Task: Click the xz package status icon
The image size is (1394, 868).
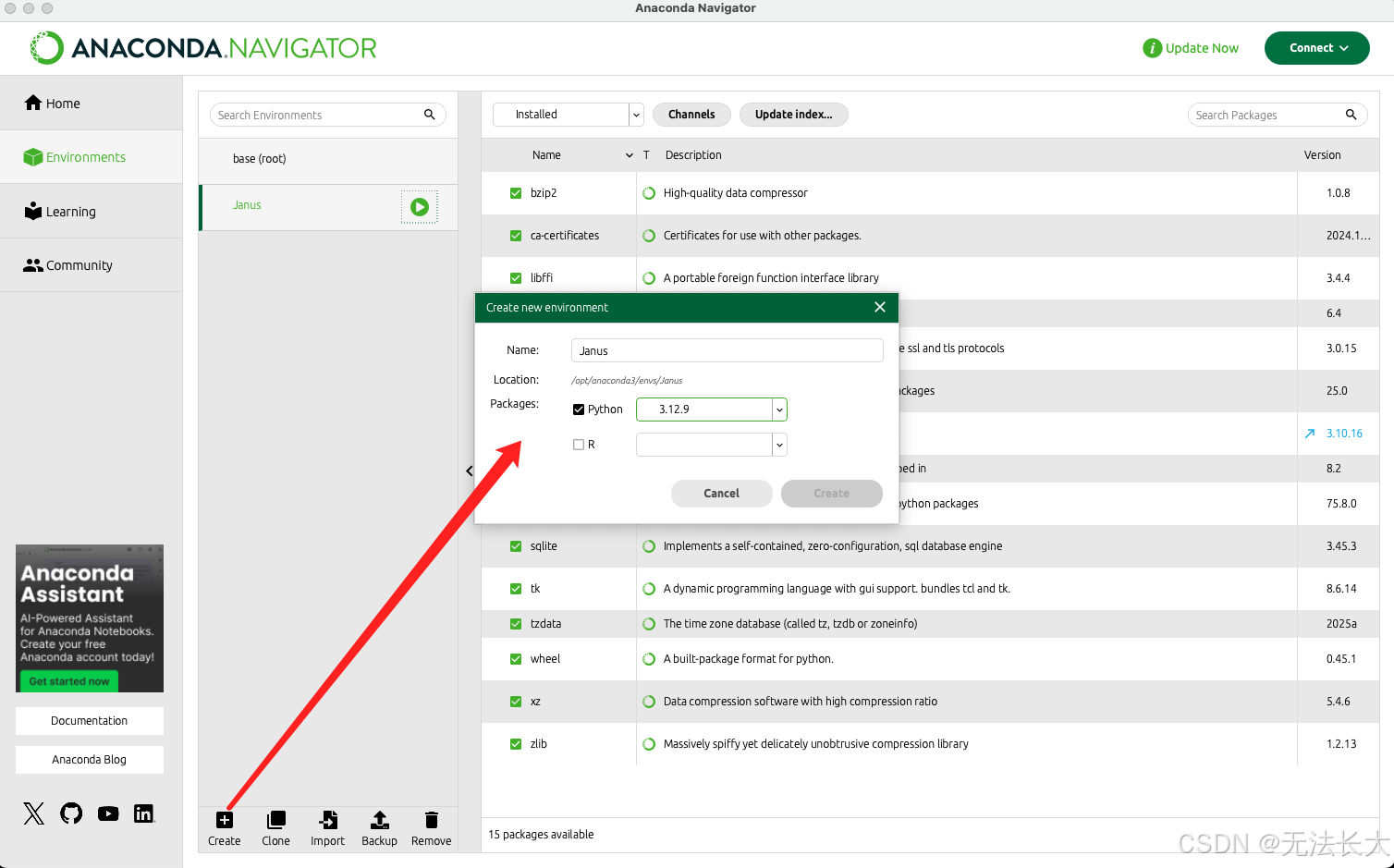Action: point(649,702)
